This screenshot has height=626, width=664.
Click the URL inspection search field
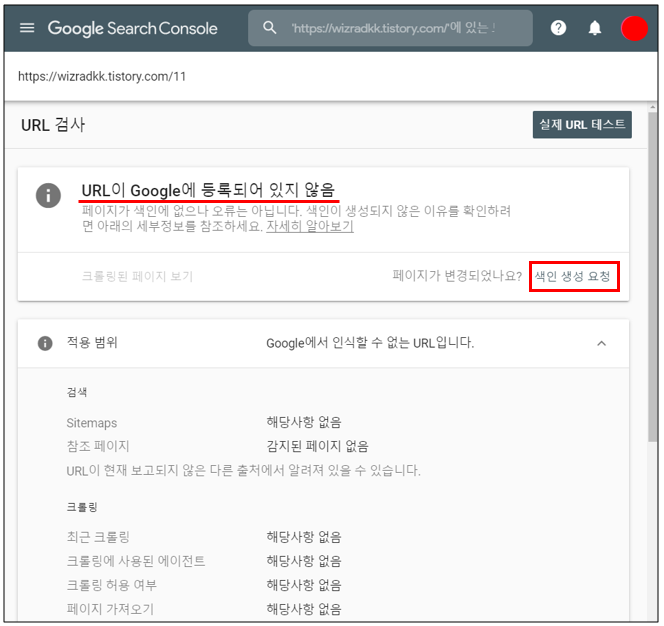click(390, 28)
